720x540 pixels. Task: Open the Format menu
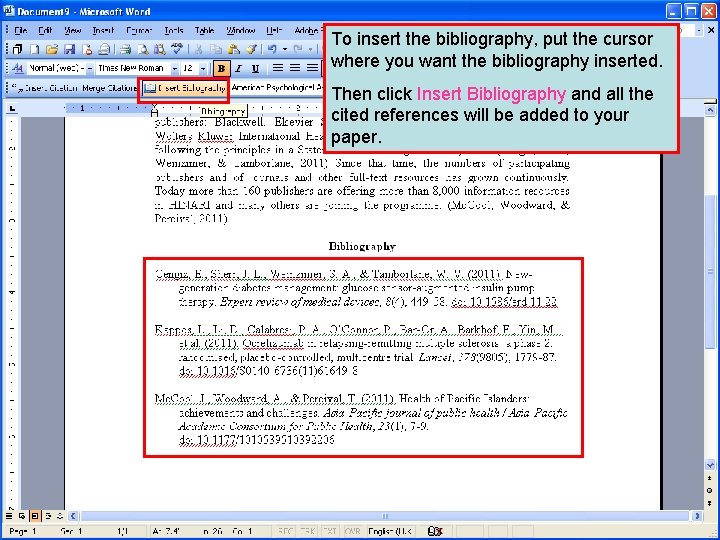[139, 30]
